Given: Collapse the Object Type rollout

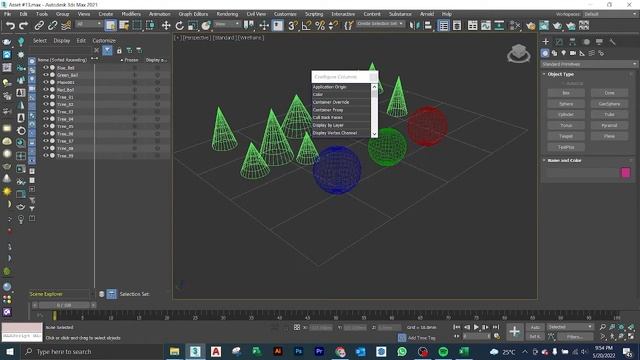Looking at the screenshot, I should (561, 74).
